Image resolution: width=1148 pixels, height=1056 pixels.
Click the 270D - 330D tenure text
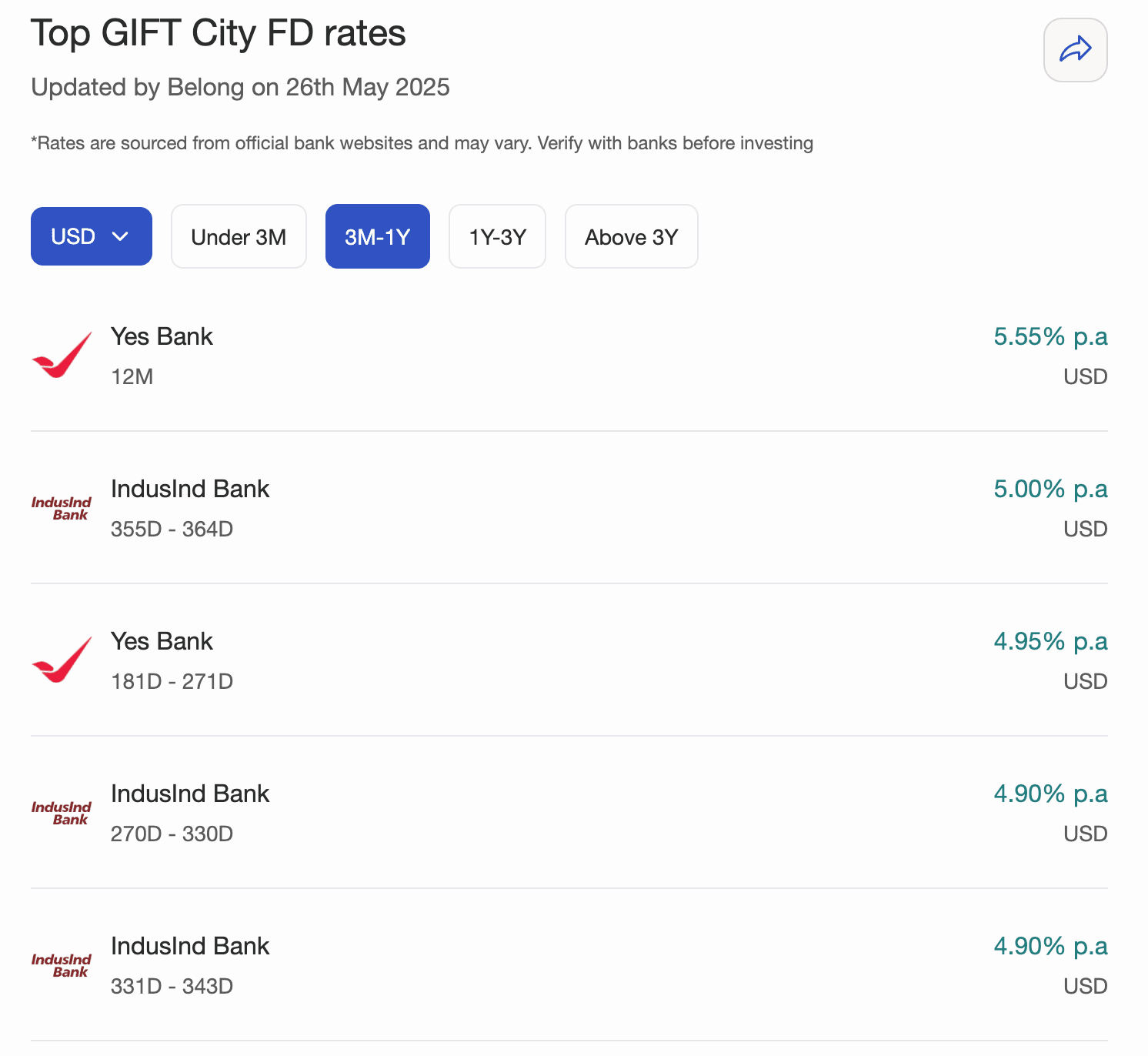tap(172, 834)
